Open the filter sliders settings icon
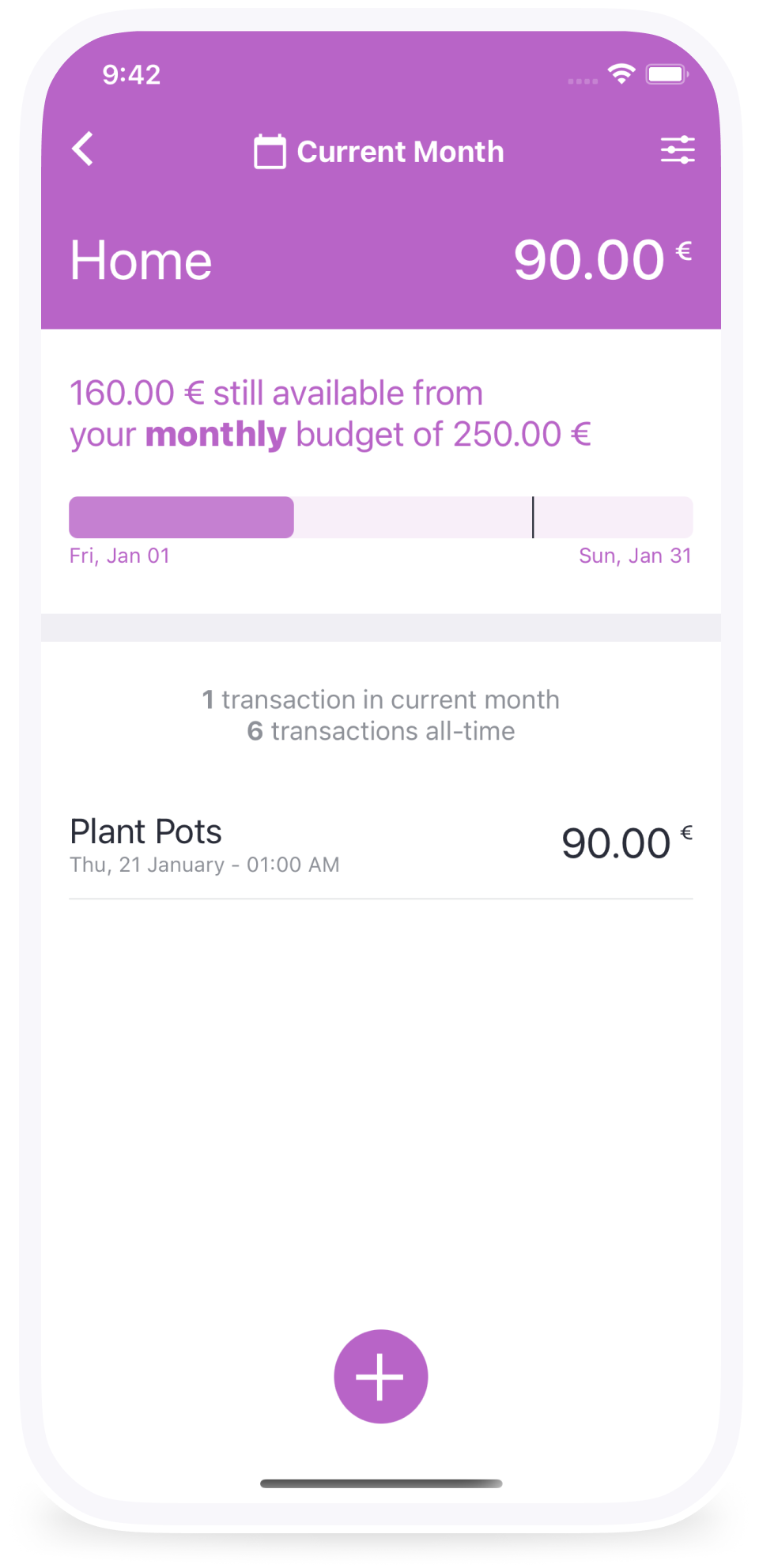Screen dimensions: 759x1568 point(678,149)
